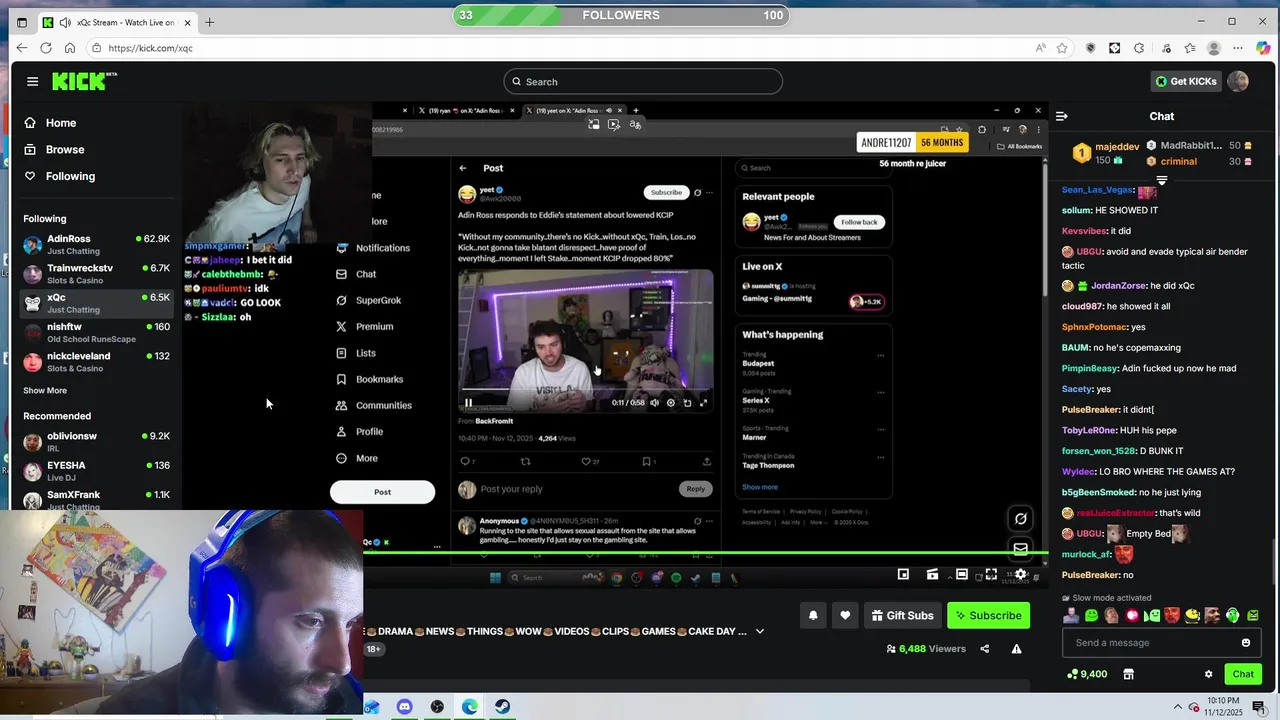Click the Get KICKs button

click(x=1186, y=81)
